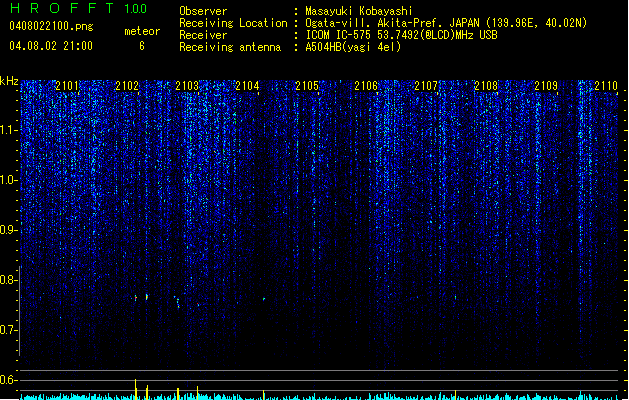Image resolution: width=629 pixels, height=400 pixels.
Task: Click the yellow power spike below 2107
Action: pos(455,395)
